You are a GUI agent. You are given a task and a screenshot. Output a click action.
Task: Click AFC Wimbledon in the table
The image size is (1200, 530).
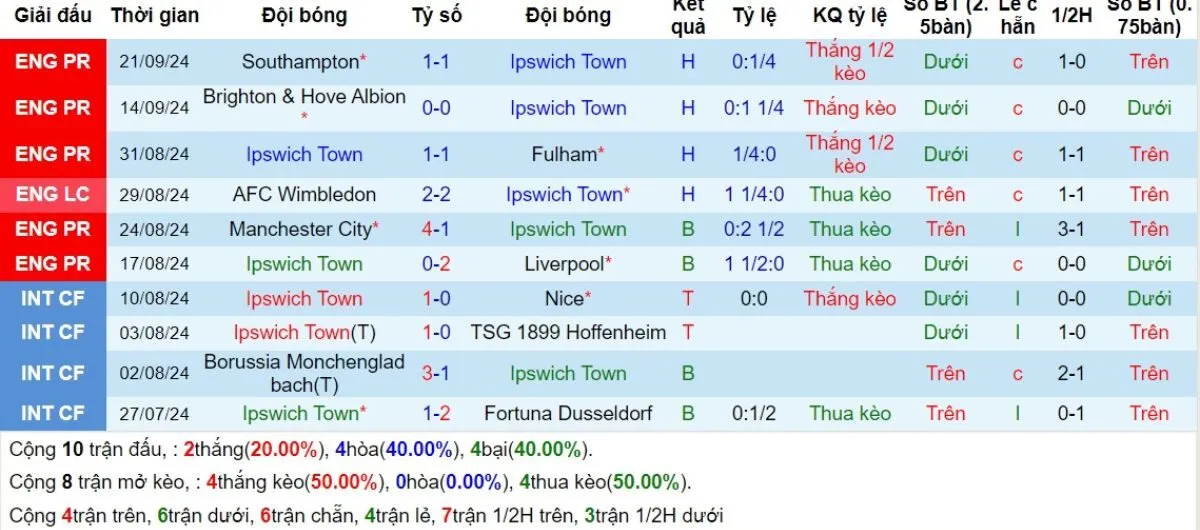[304, 195]
